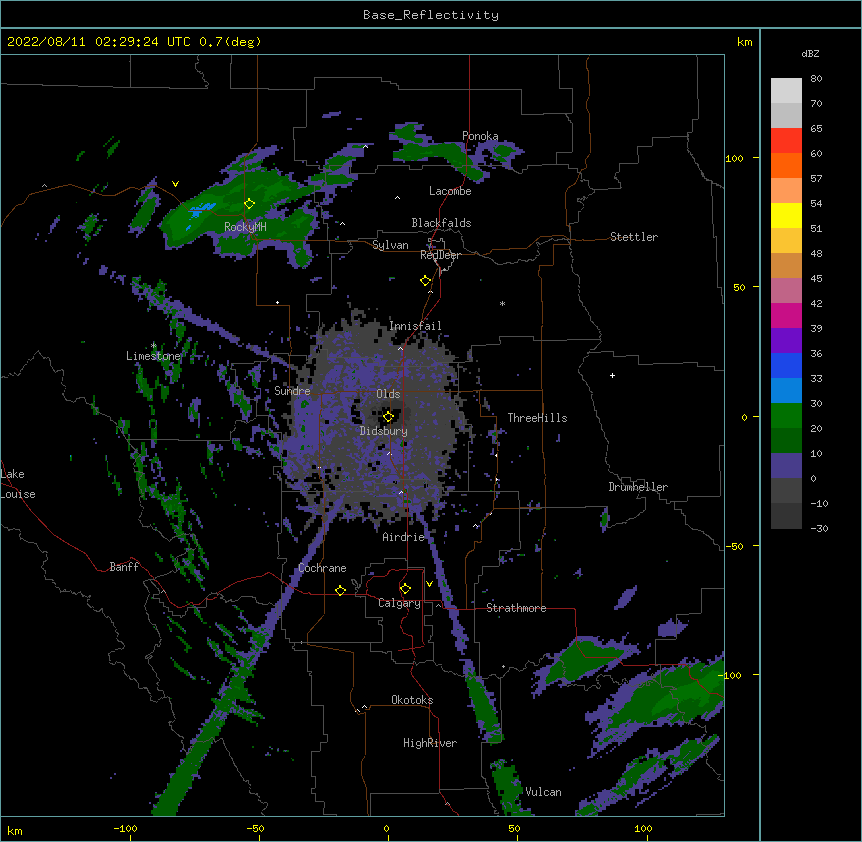Pick the light gray 70–80 dBZ swatch
Screen dimensions: 862x842
(x=786, y=91)
